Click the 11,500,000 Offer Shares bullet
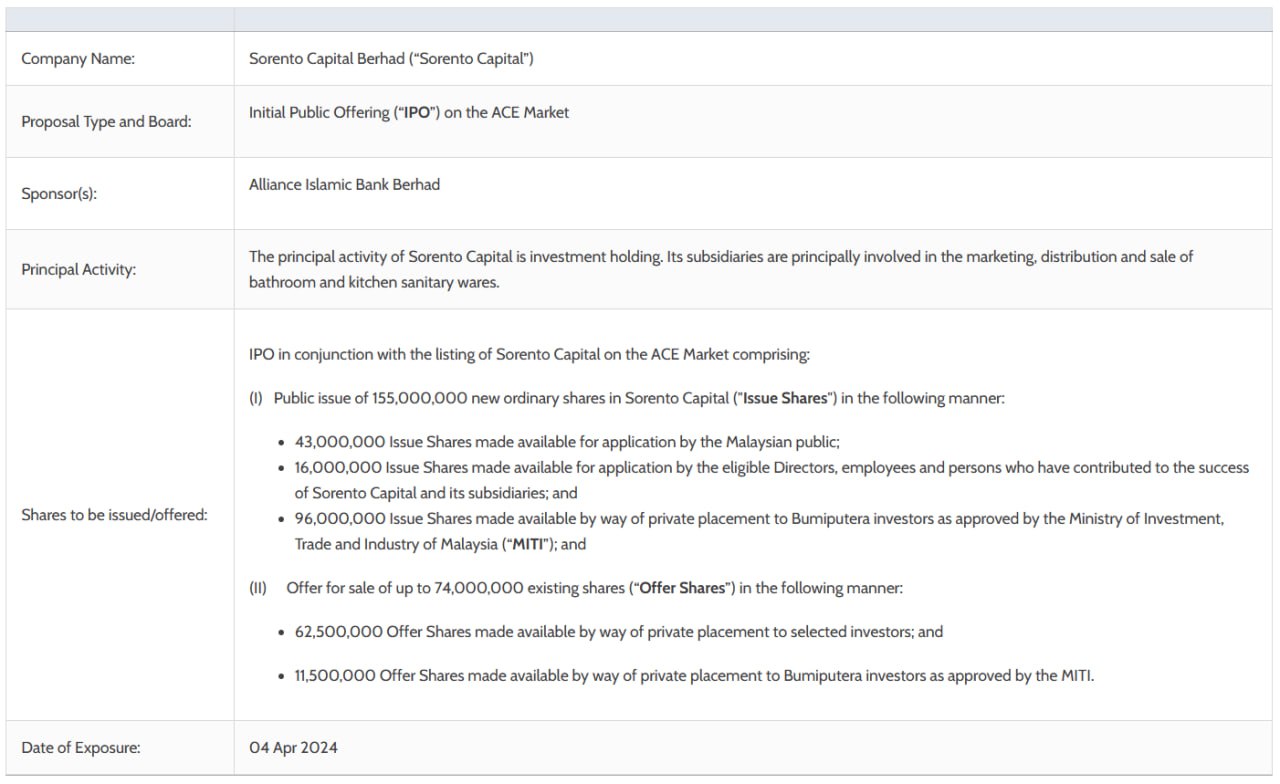Viewport: 1280px width, 784px height. 694,676
